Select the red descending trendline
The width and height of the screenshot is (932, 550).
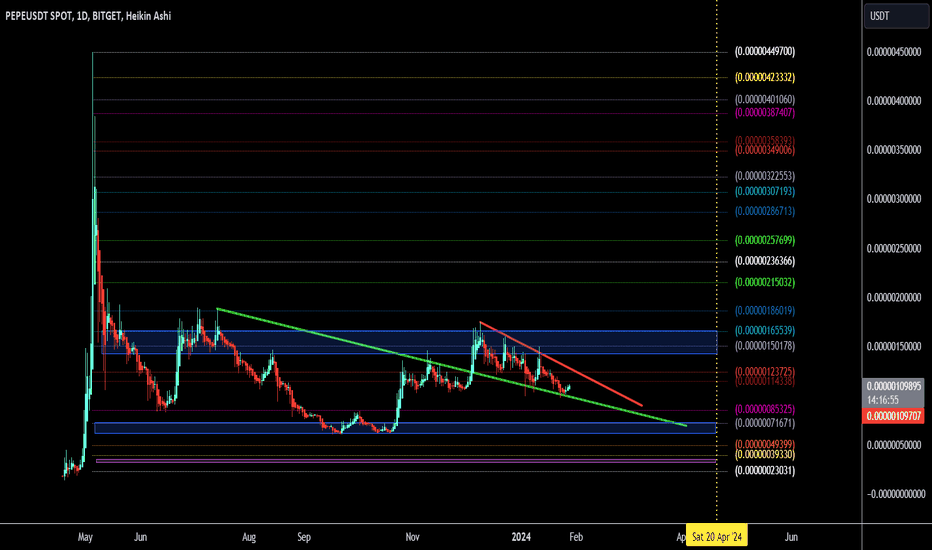pos(561,364)
